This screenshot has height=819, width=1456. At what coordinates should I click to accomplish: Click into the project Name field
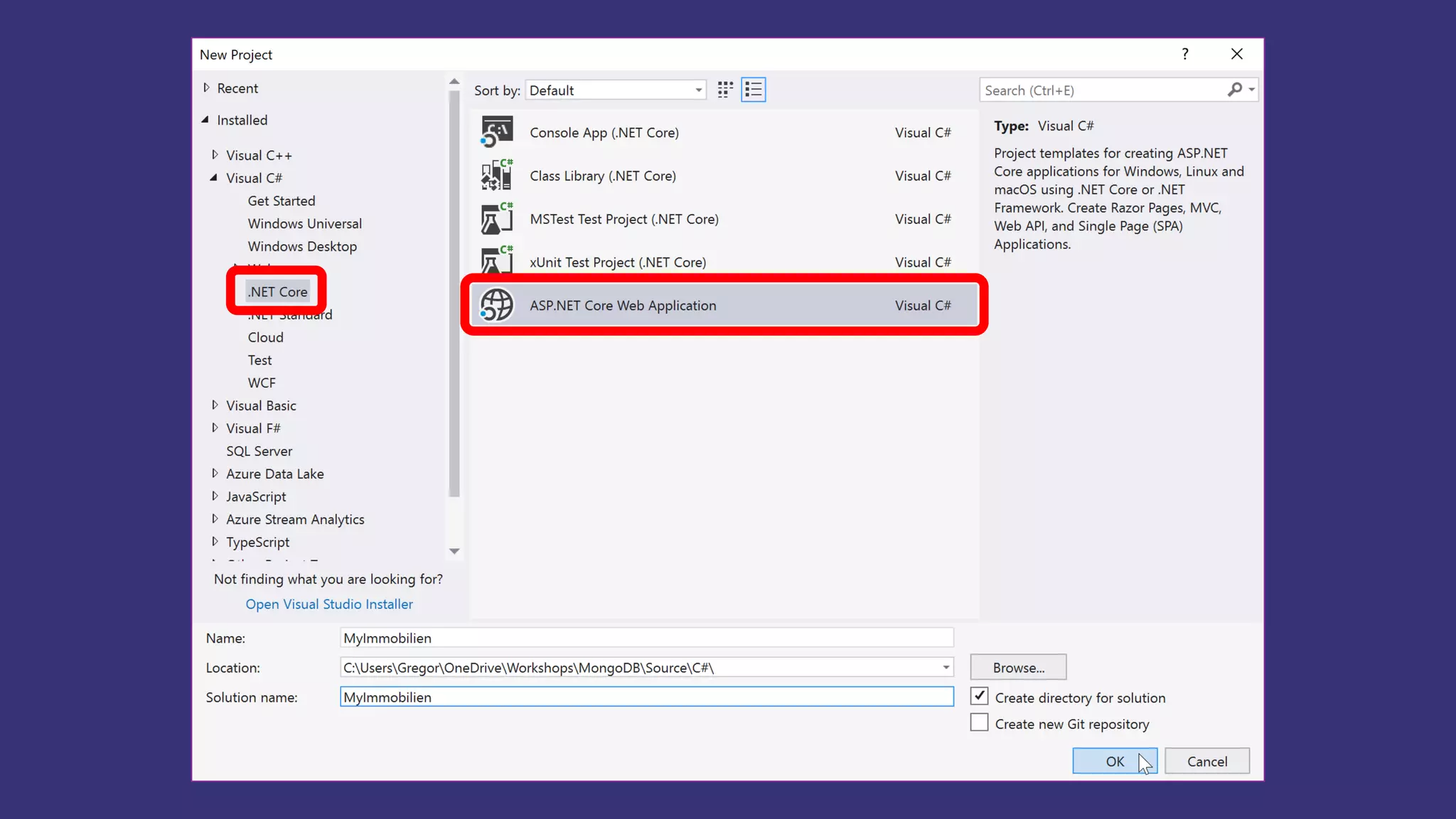click(x=646, y=638)
